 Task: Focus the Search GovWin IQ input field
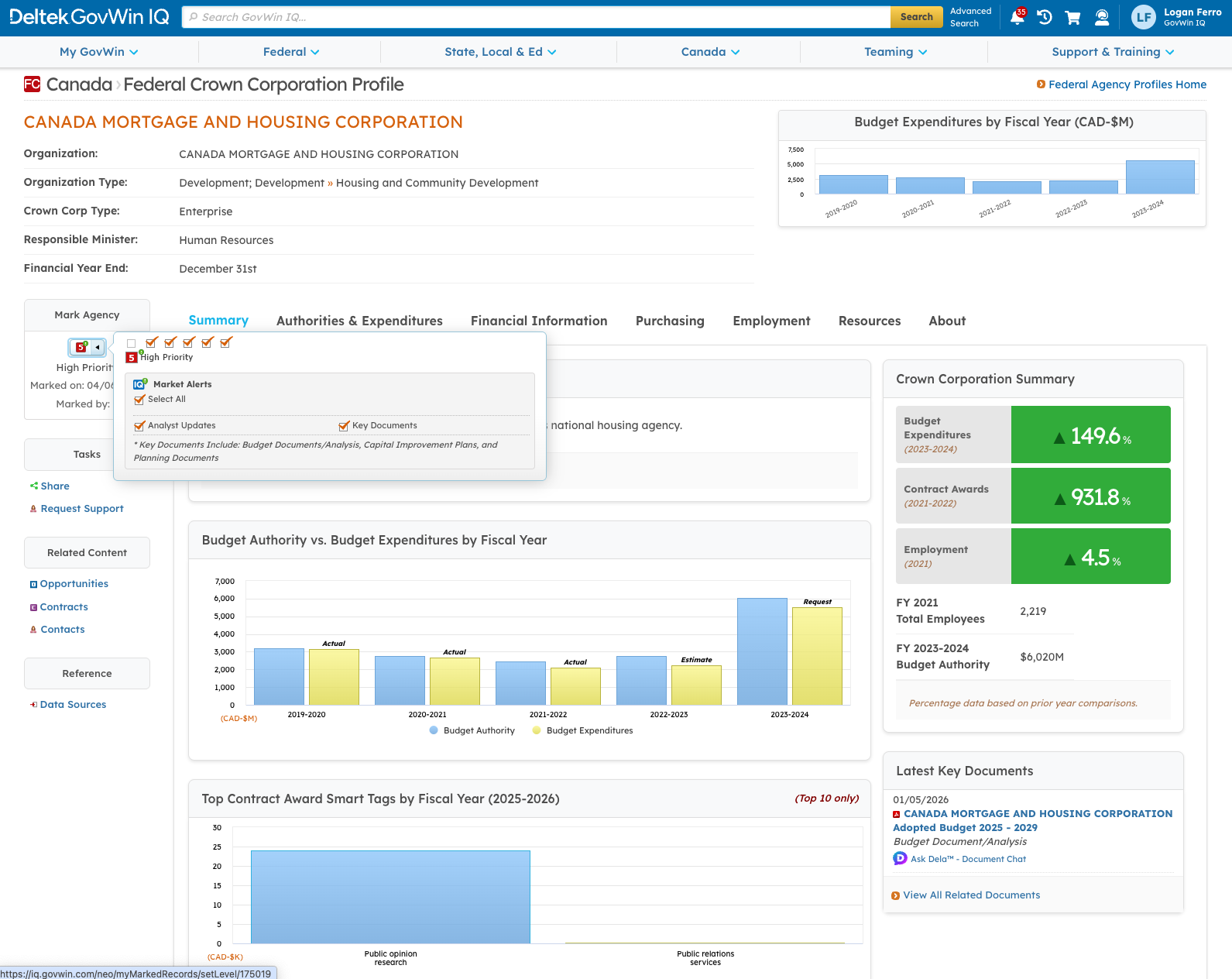536,17
